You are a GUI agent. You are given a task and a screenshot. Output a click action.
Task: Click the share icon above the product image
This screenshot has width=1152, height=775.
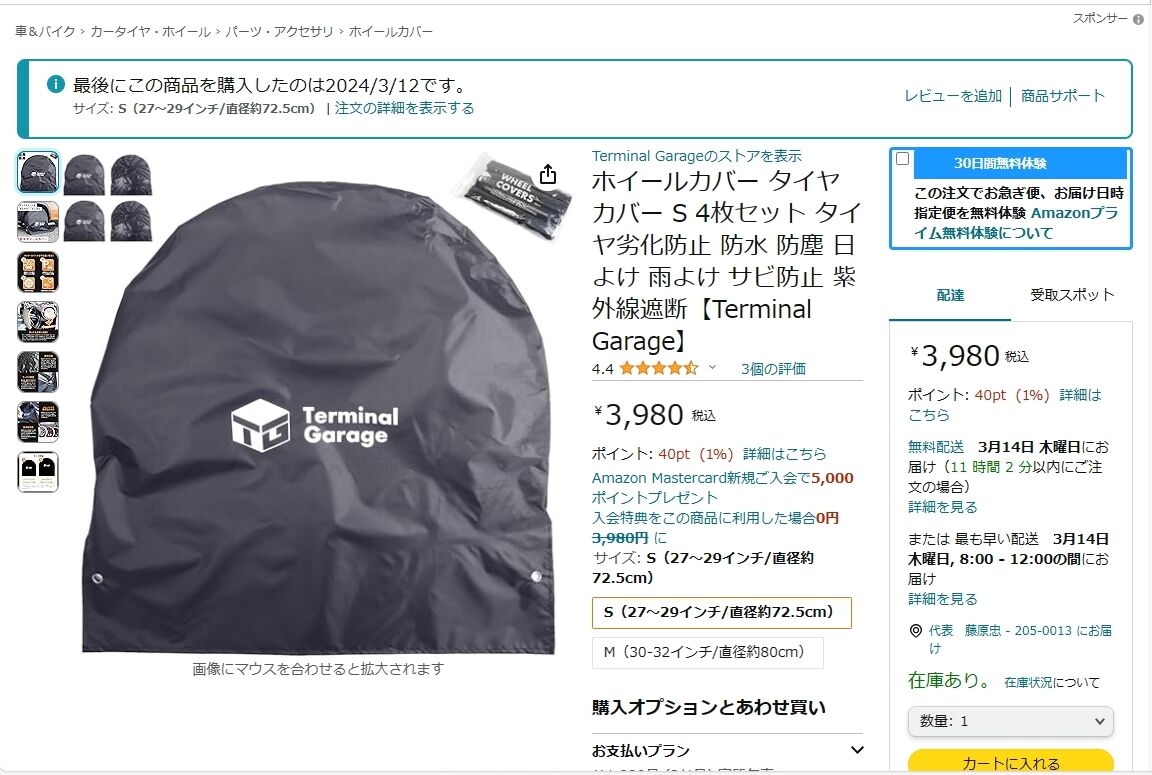pyautogui.click(x=548, y=174)
